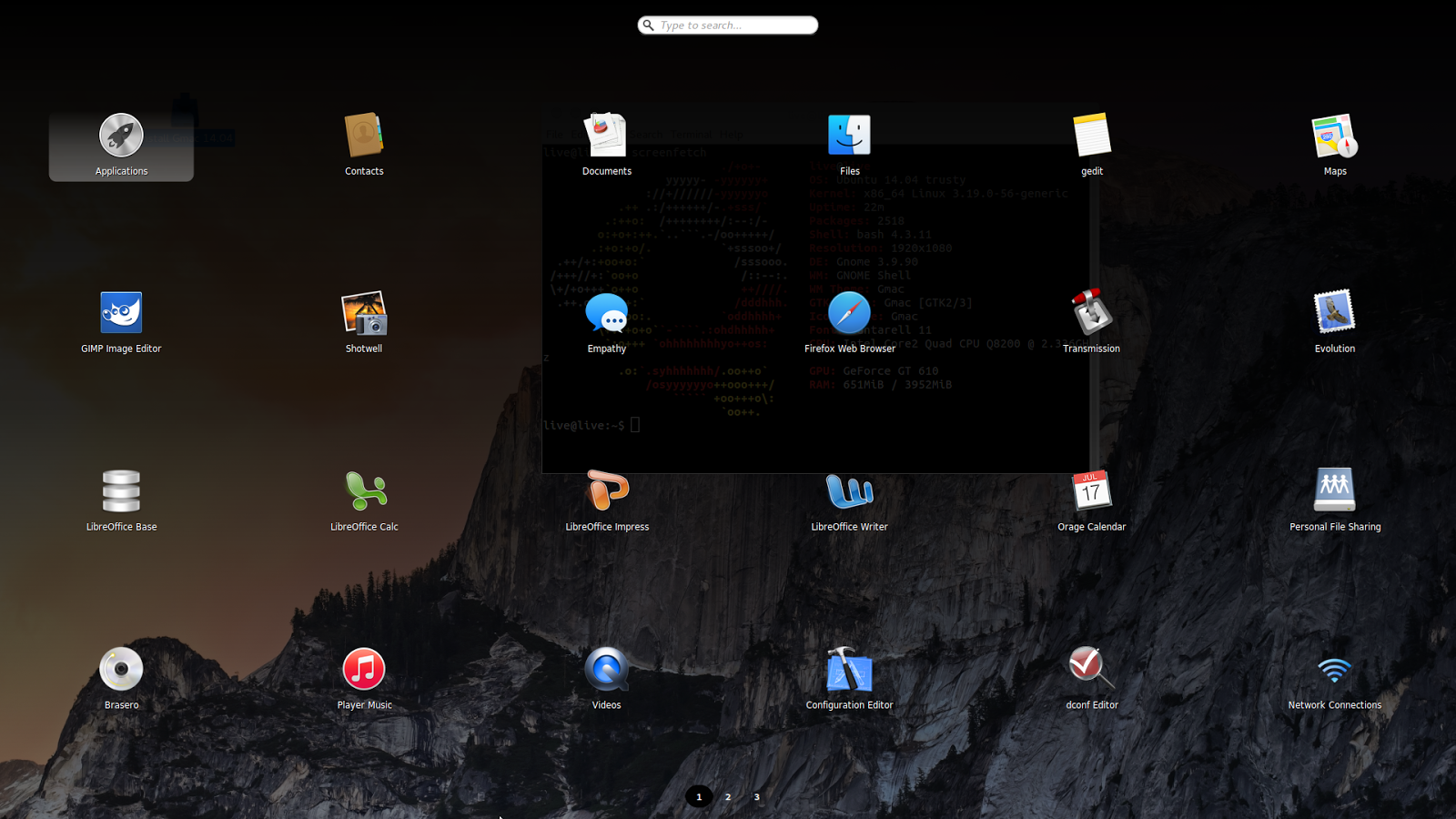Open Shotwell photo manager
1456x819 pixels.
coord(364,313)
